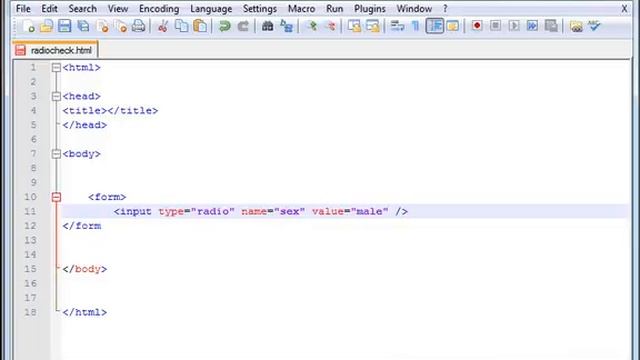Collapse the html fold on line 1
This screenshot has height=360, width=640.
point(56,68)
